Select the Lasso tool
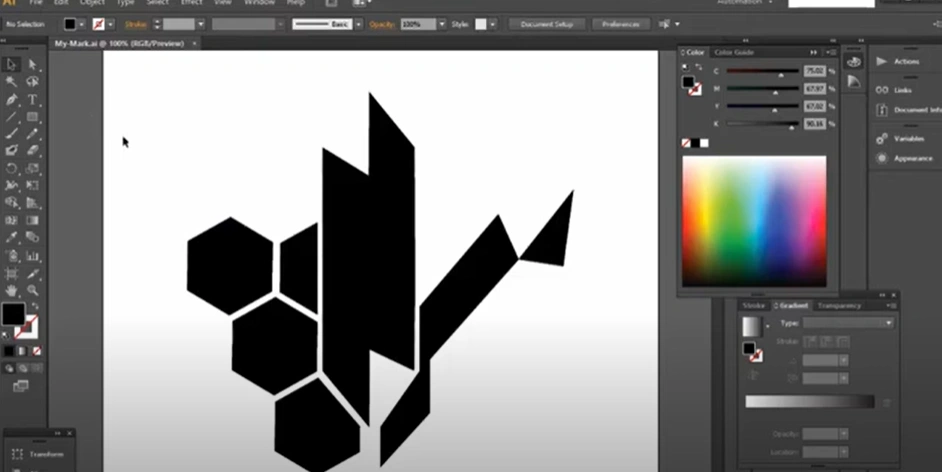Screen dimensions: 942x472 coord(32,82)
